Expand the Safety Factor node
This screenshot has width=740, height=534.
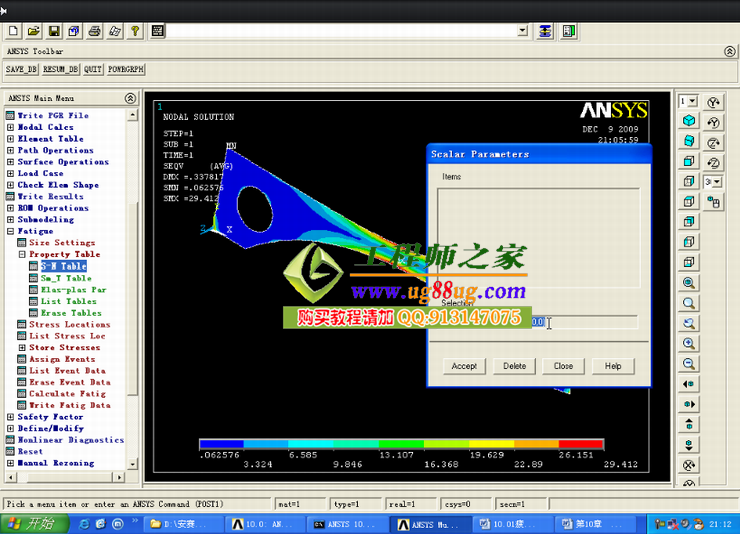click(x=10, y=417)
